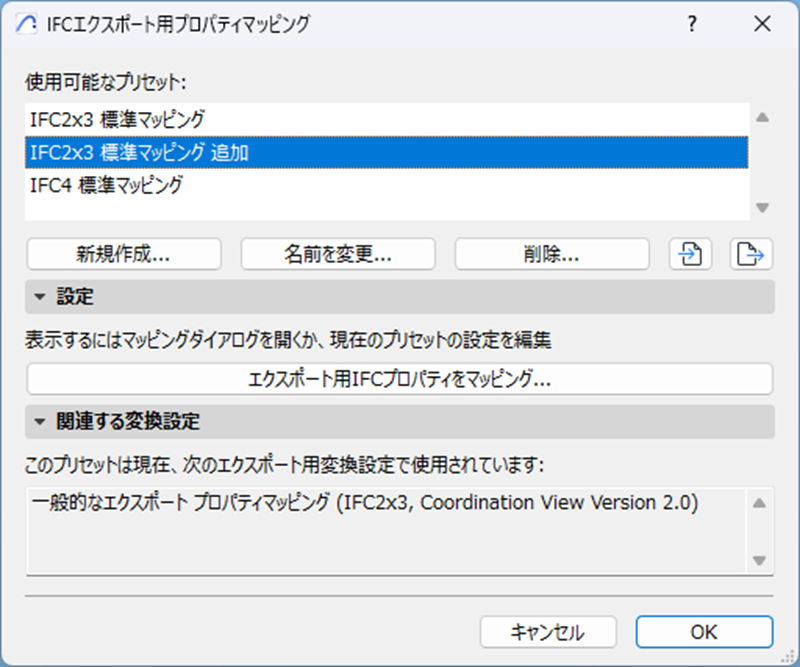Viewport: 800px width, 667px height.
Task: Click the help question mark icon
Action: pos(692,23)
